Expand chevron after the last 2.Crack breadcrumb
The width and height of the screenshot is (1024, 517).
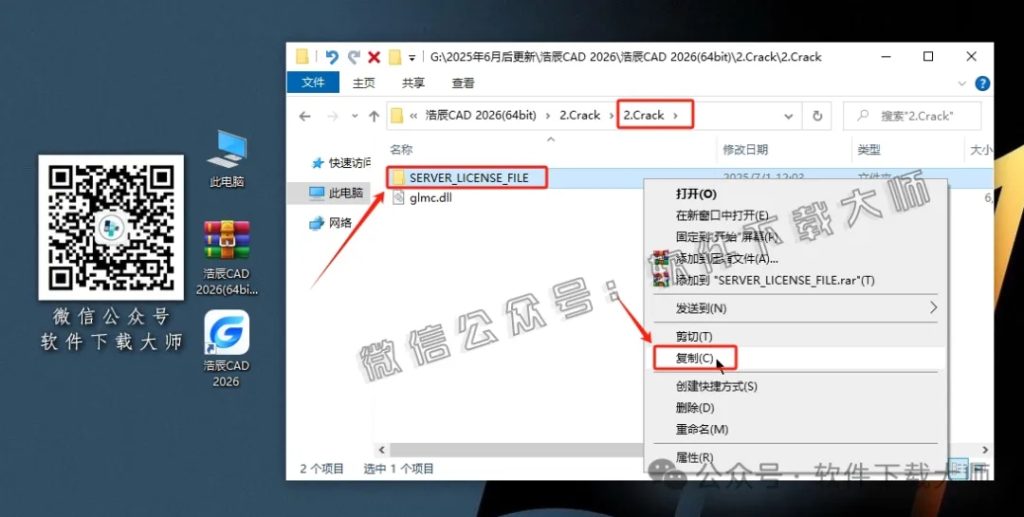coord(675,116)
